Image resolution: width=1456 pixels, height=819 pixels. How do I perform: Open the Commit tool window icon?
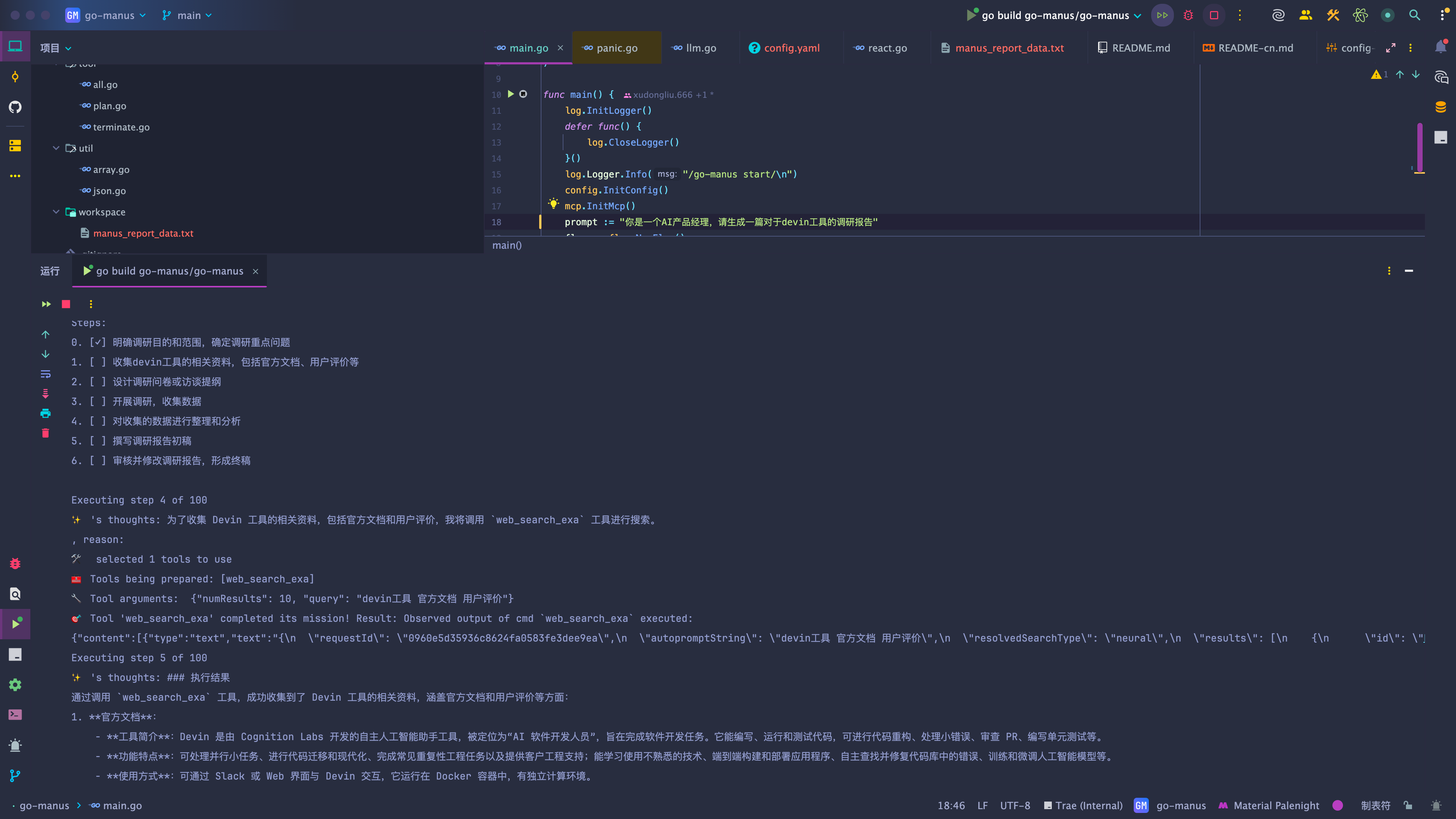tap(15, 77)
